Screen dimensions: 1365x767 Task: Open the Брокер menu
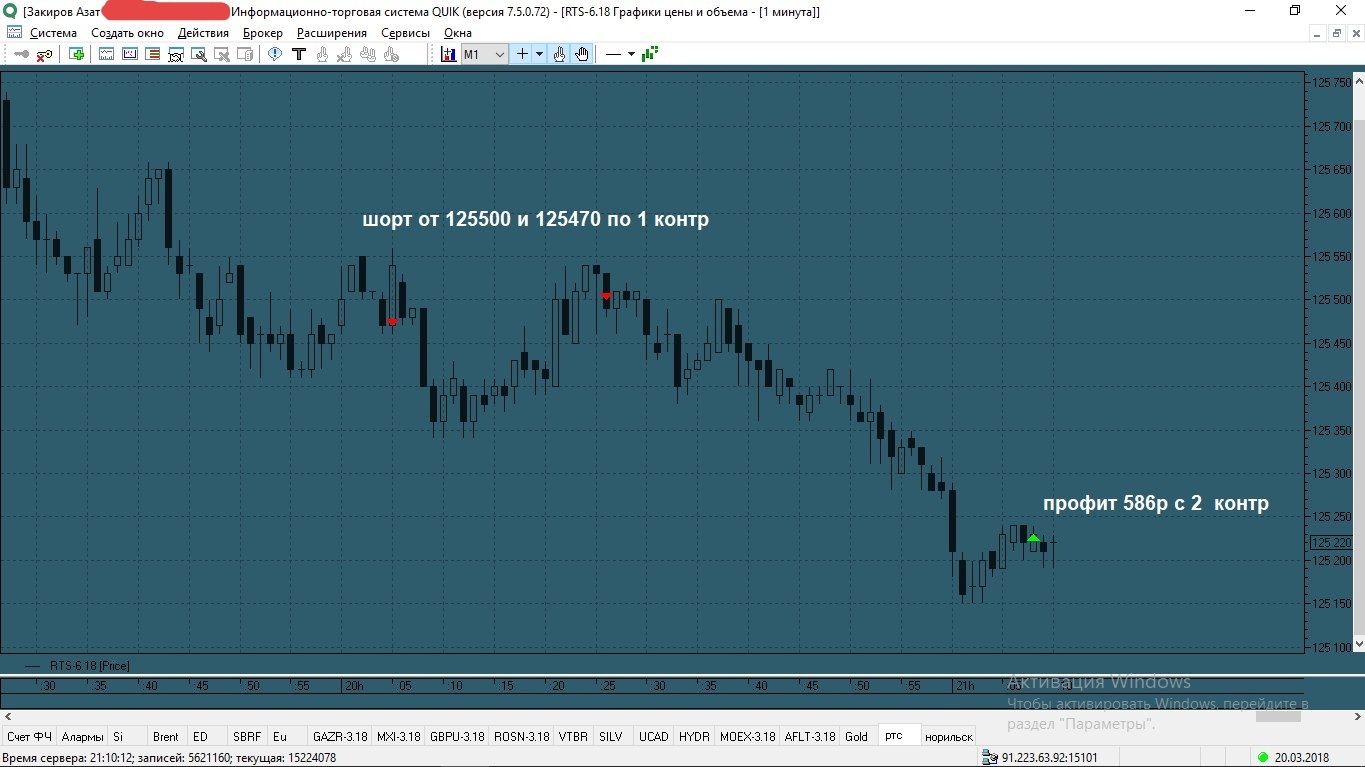tap(263, 33)
